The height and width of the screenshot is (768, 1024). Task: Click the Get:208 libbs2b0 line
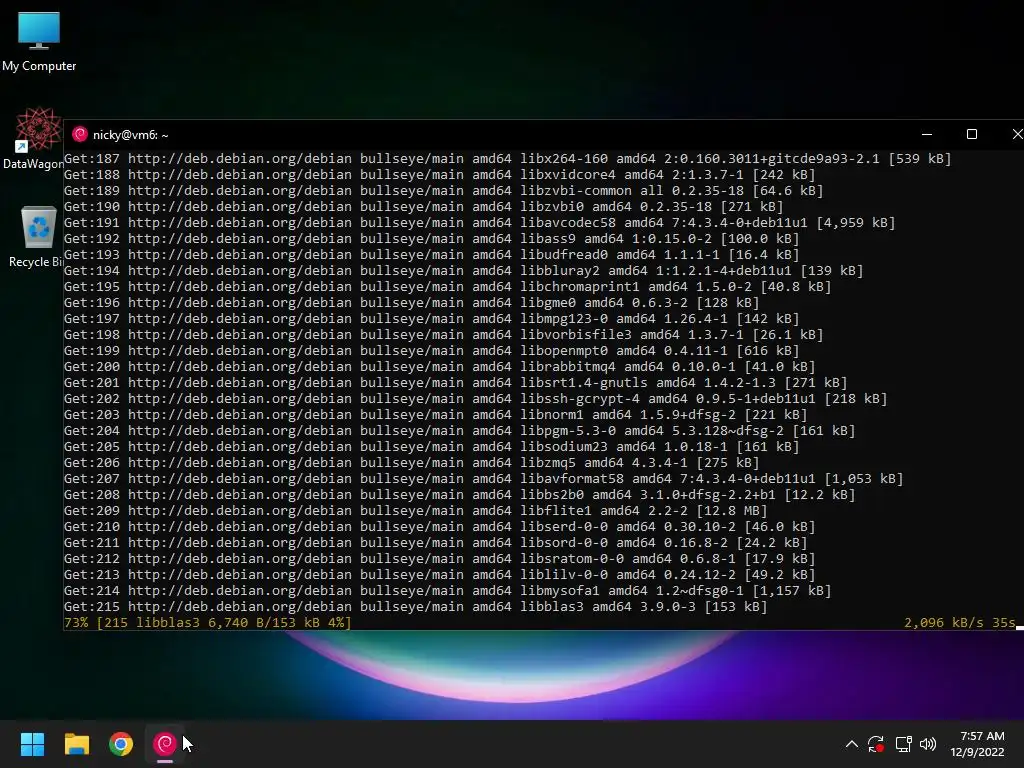click(x=460, y=494)
